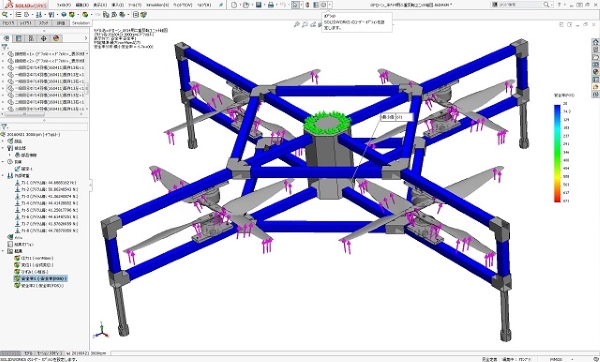
Task: Click the pushpin icon beside the menu bar
Action: tap(221, 5)
